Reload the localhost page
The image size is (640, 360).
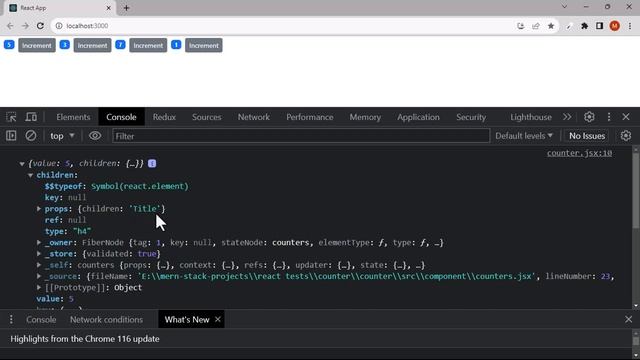(40, 26)
